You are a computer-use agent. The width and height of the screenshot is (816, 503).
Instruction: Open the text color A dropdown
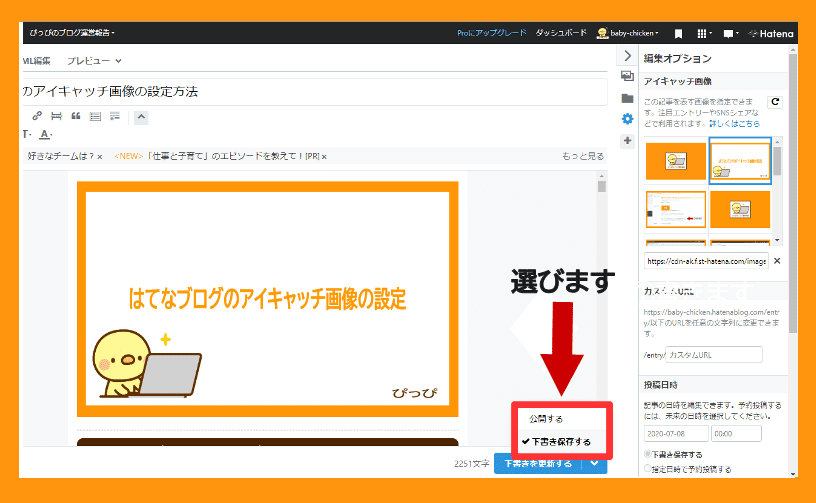click(x=46, y=134)
